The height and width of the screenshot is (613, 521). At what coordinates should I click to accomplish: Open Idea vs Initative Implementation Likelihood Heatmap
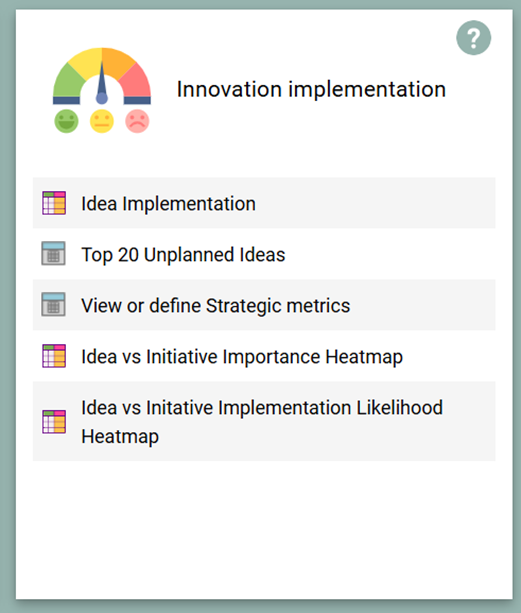tap(262, 422)
